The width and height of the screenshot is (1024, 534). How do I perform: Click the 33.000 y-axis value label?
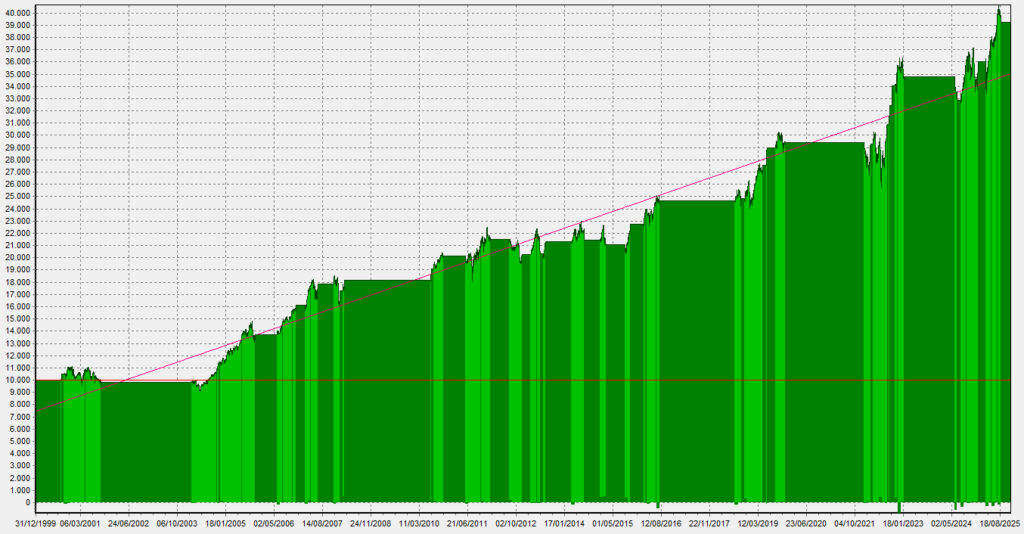17,98
